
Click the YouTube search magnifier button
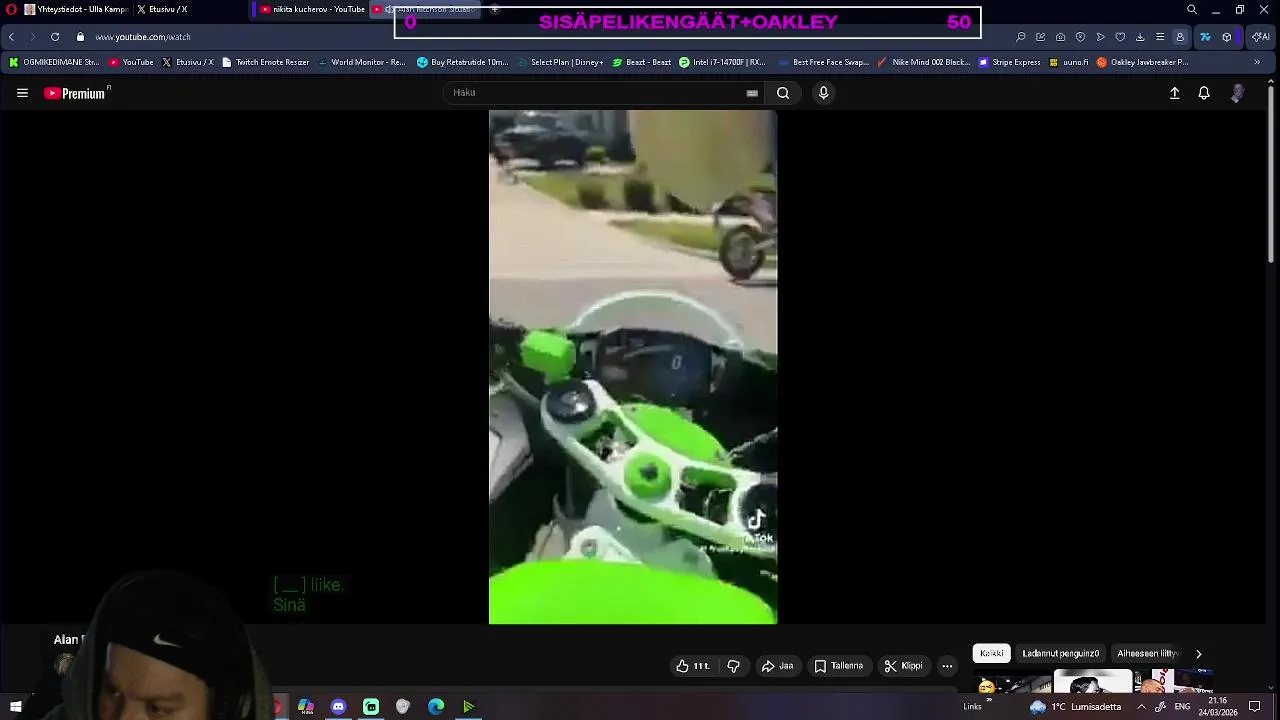[783, 93]
